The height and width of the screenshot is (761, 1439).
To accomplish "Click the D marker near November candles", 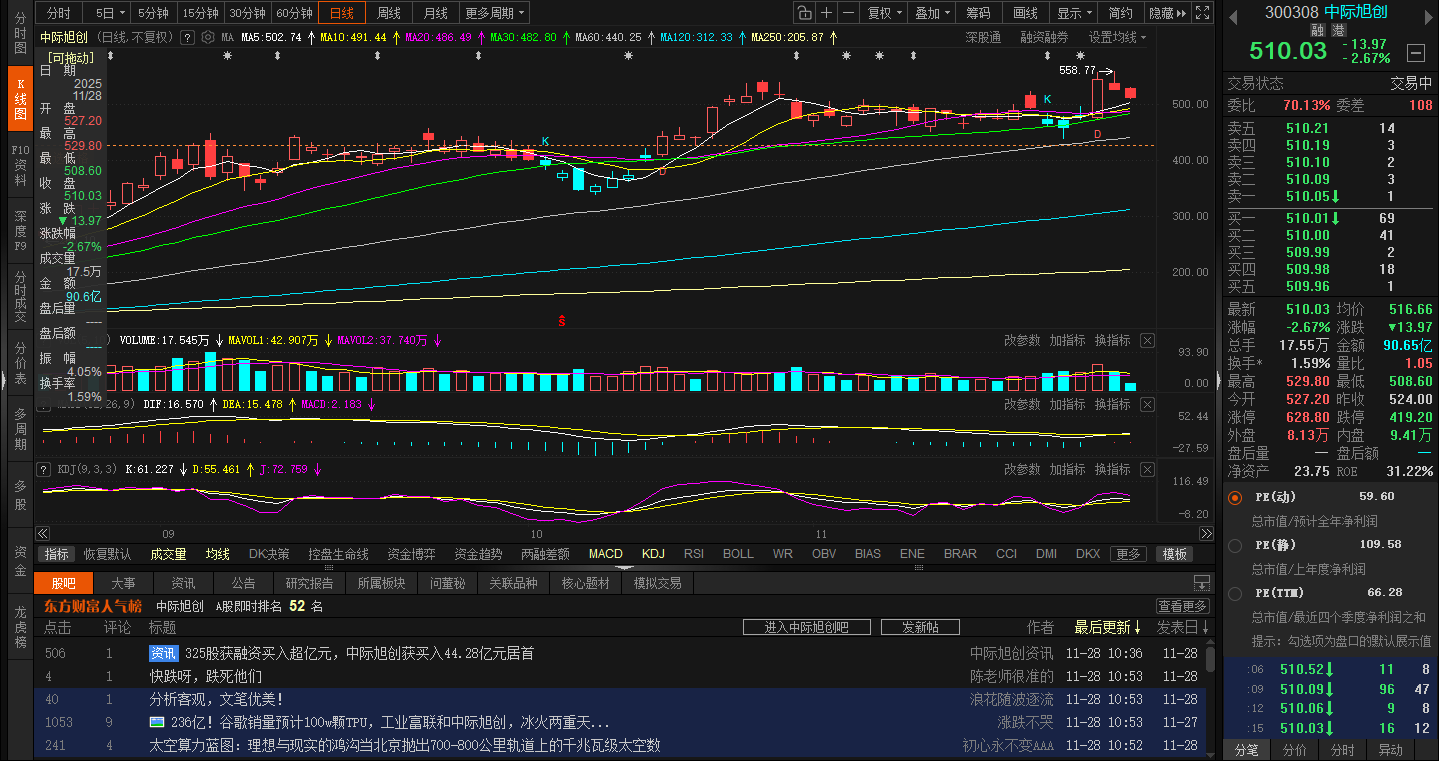I will tap(1097, 134).
